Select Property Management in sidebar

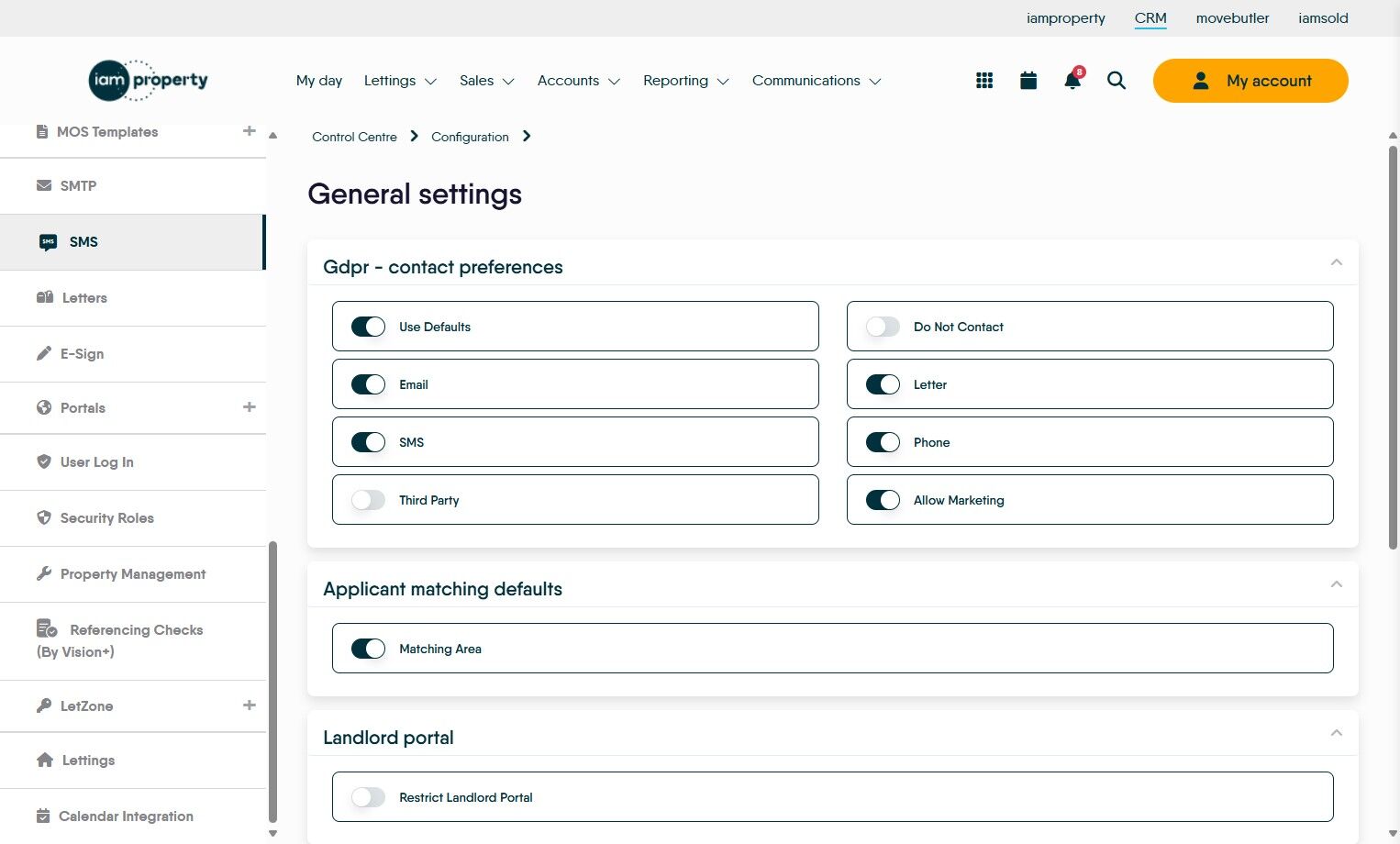tap(133, 574)
